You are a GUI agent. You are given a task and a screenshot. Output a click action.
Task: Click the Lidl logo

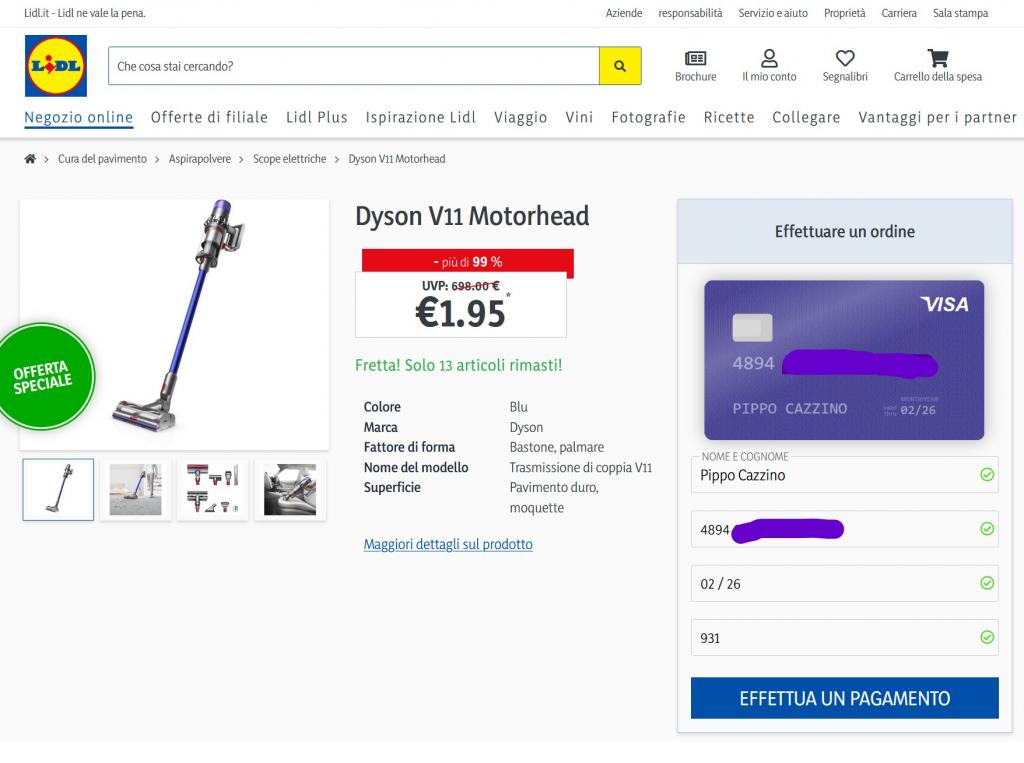pos(56,66)
